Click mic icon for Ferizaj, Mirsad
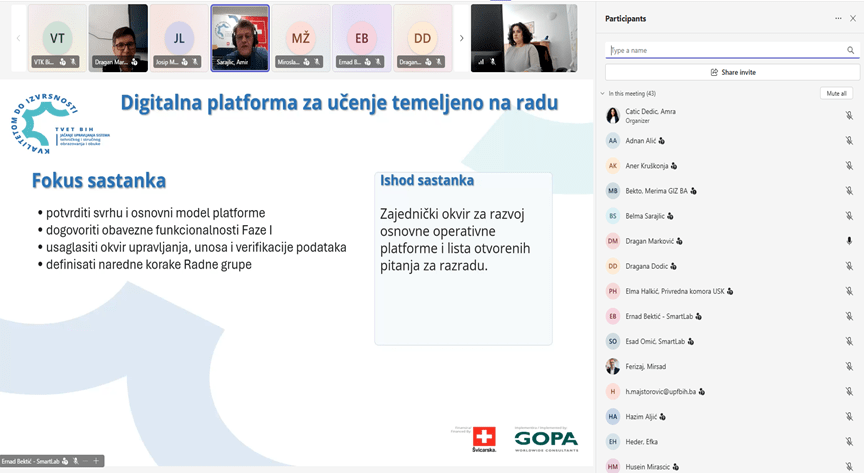Image resolution: width=864 pixels, height=473 pixels. 849,366
